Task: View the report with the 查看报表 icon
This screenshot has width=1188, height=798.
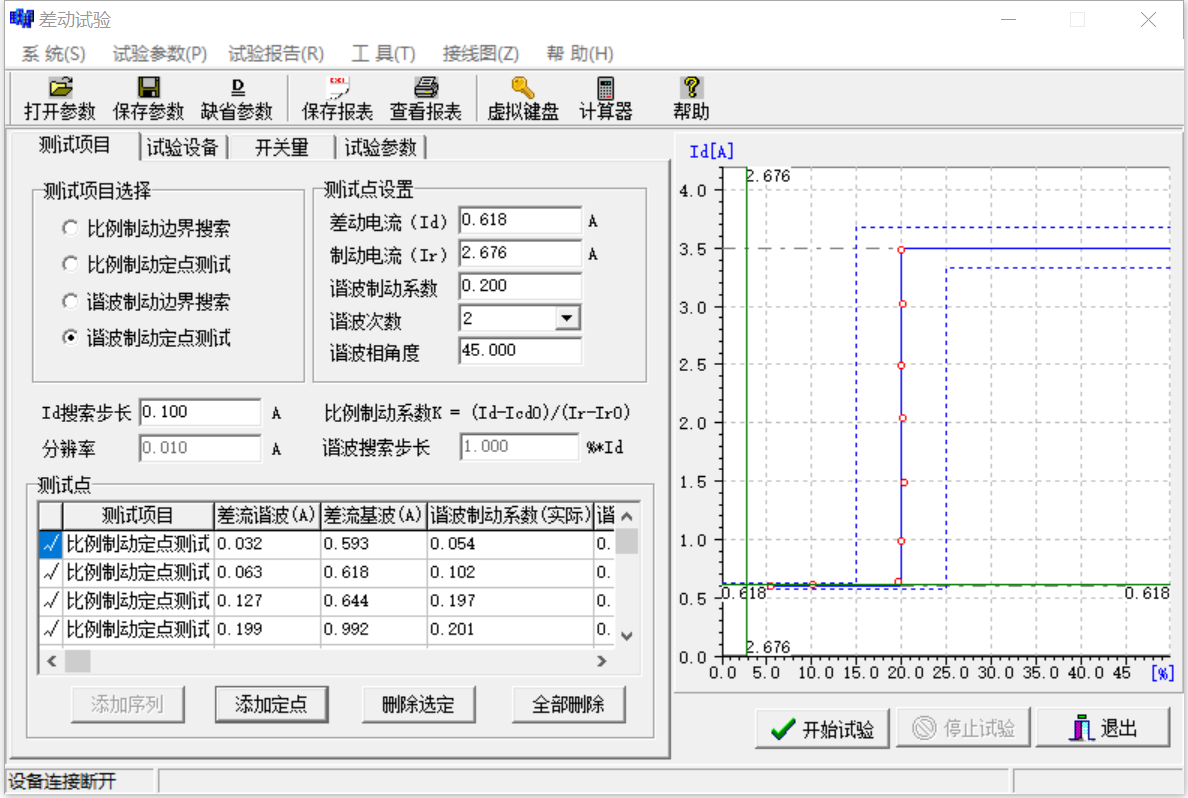Action: pyautogui.click(x=425, y=98)
